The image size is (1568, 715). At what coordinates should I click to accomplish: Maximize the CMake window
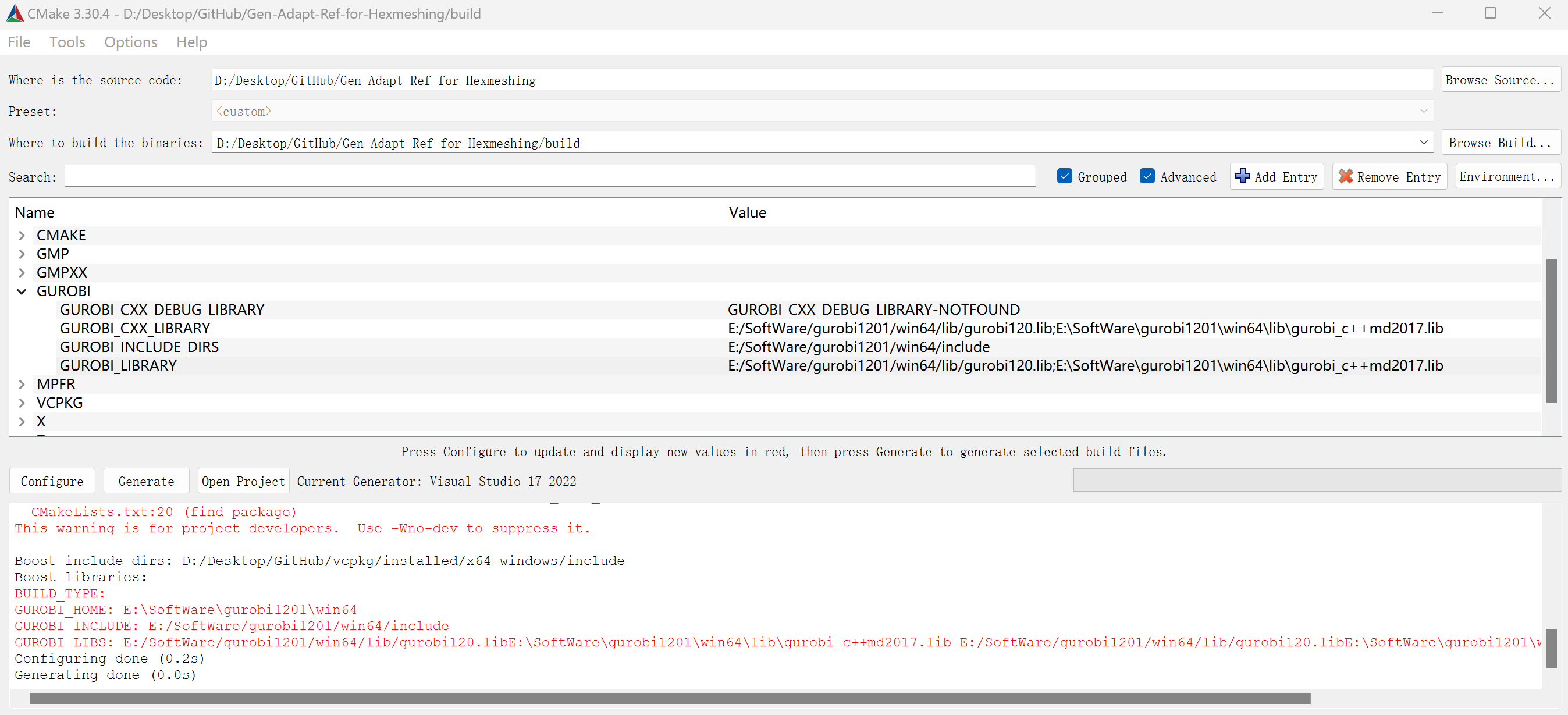[1490, 13]
